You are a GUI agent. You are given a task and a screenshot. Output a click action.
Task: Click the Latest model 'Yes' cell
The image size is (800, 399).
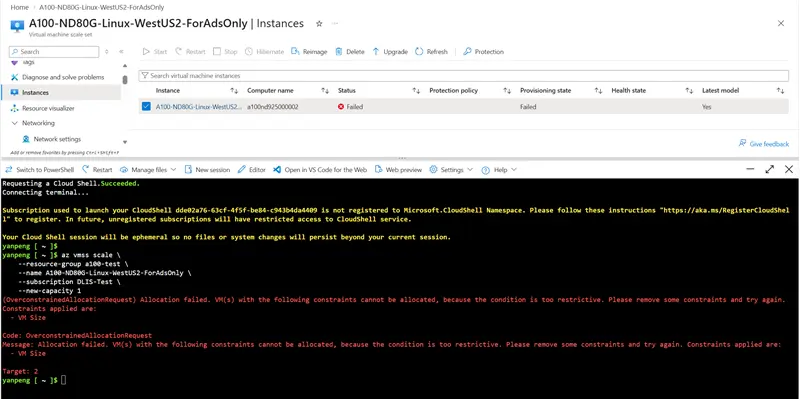point(707,107)
